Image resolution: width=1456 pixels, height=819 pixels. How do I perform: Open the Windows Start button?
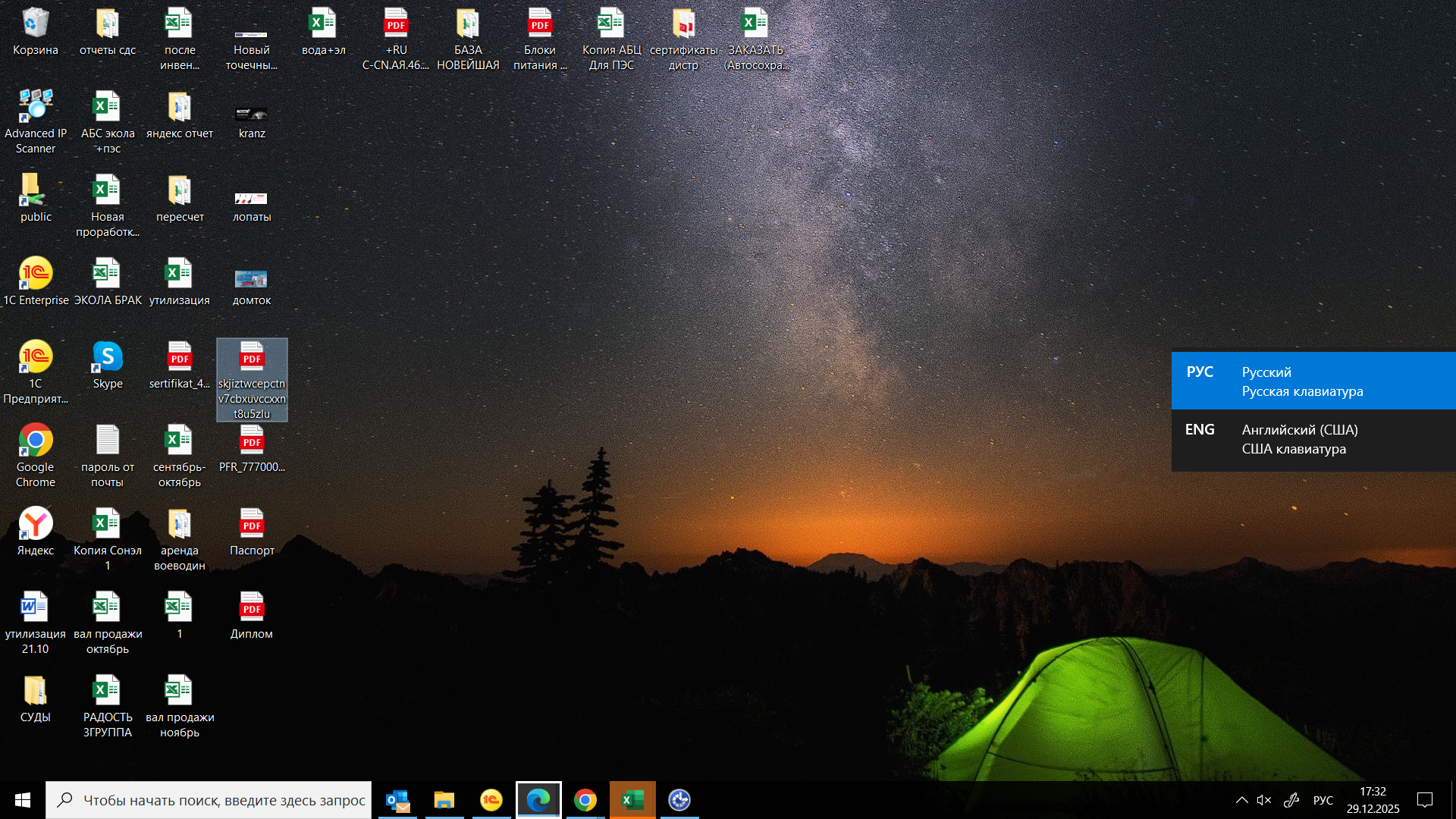(23, 800)
